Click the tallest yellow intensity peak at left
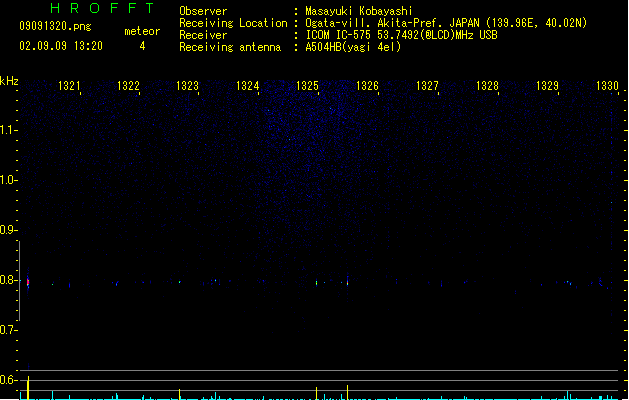The width and height of the screenshot is (629, 400). 28,388
